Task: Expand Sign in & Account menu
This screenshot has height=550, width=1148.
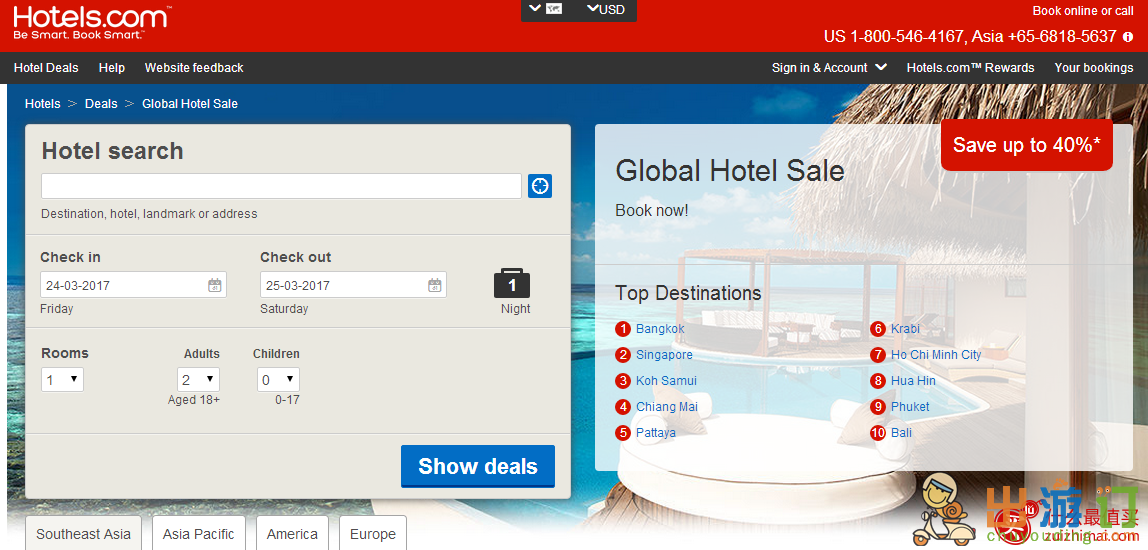Action: pos(830,67)
